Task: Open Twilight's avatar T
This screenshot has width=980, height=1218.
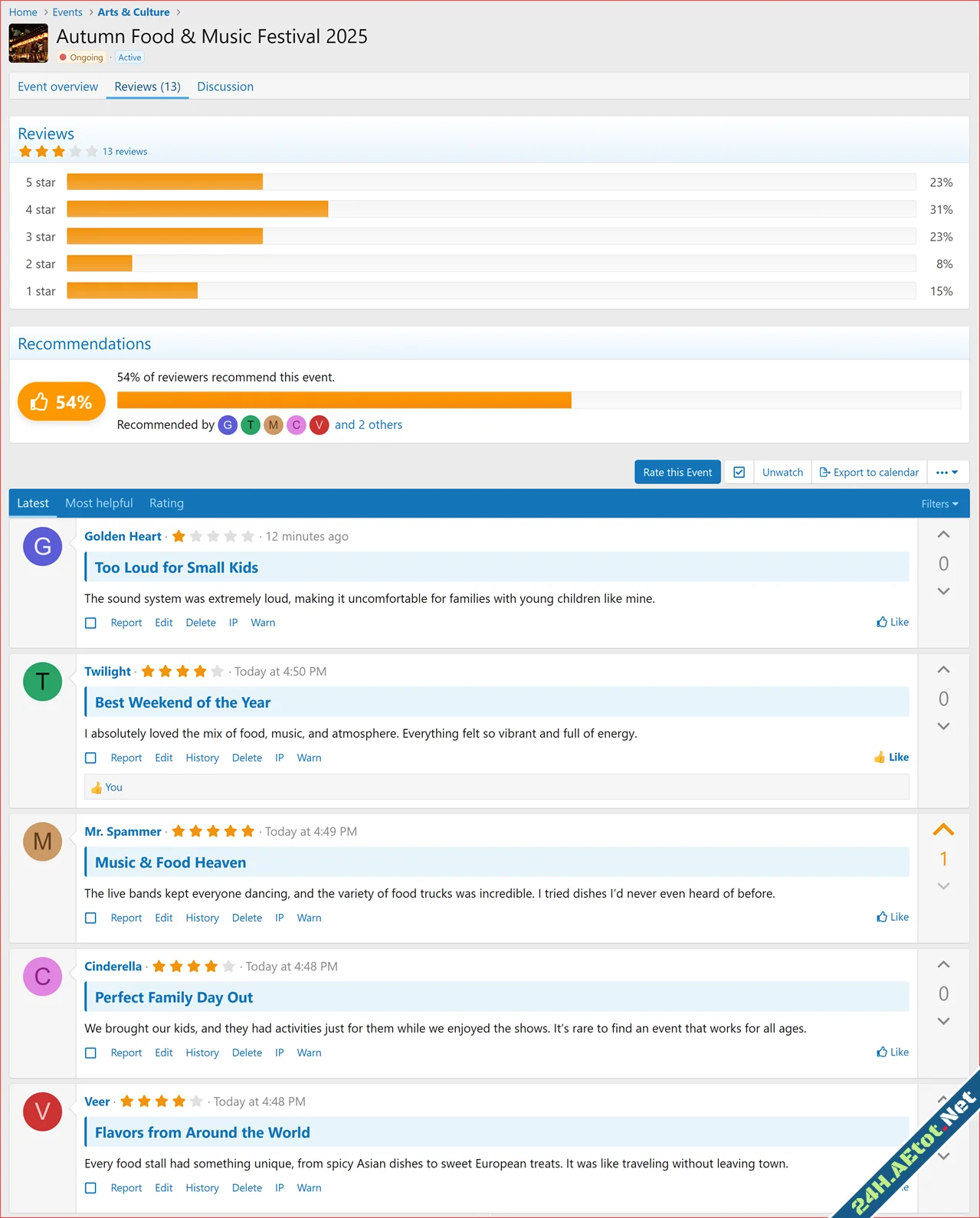Action: click(x=42, y=681)
